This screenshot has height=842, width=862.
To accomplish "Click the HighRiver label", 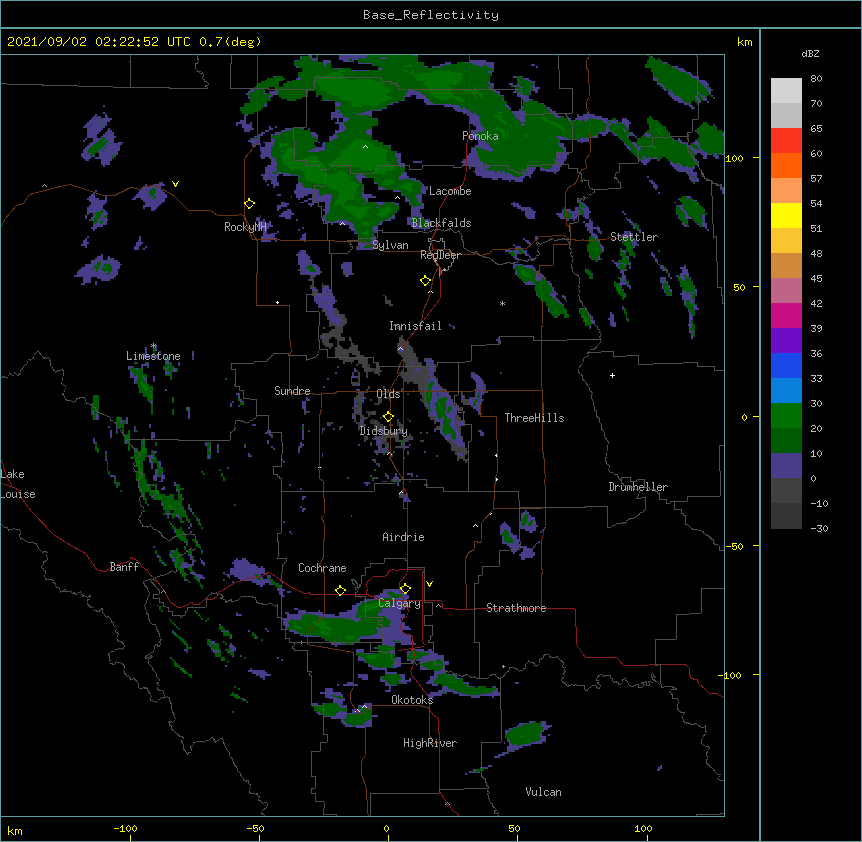I will click(x=430, y=743).
